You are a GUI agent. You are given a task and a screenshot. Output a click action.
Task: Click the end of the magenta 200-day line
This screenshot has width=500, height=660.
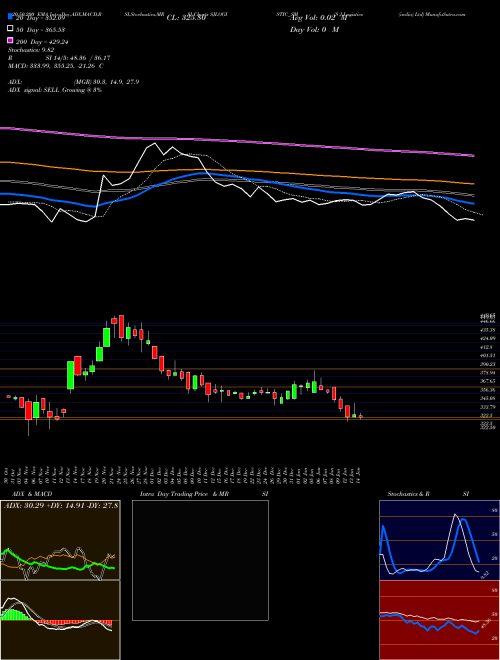pyautogui.click(x=473, y=155)
